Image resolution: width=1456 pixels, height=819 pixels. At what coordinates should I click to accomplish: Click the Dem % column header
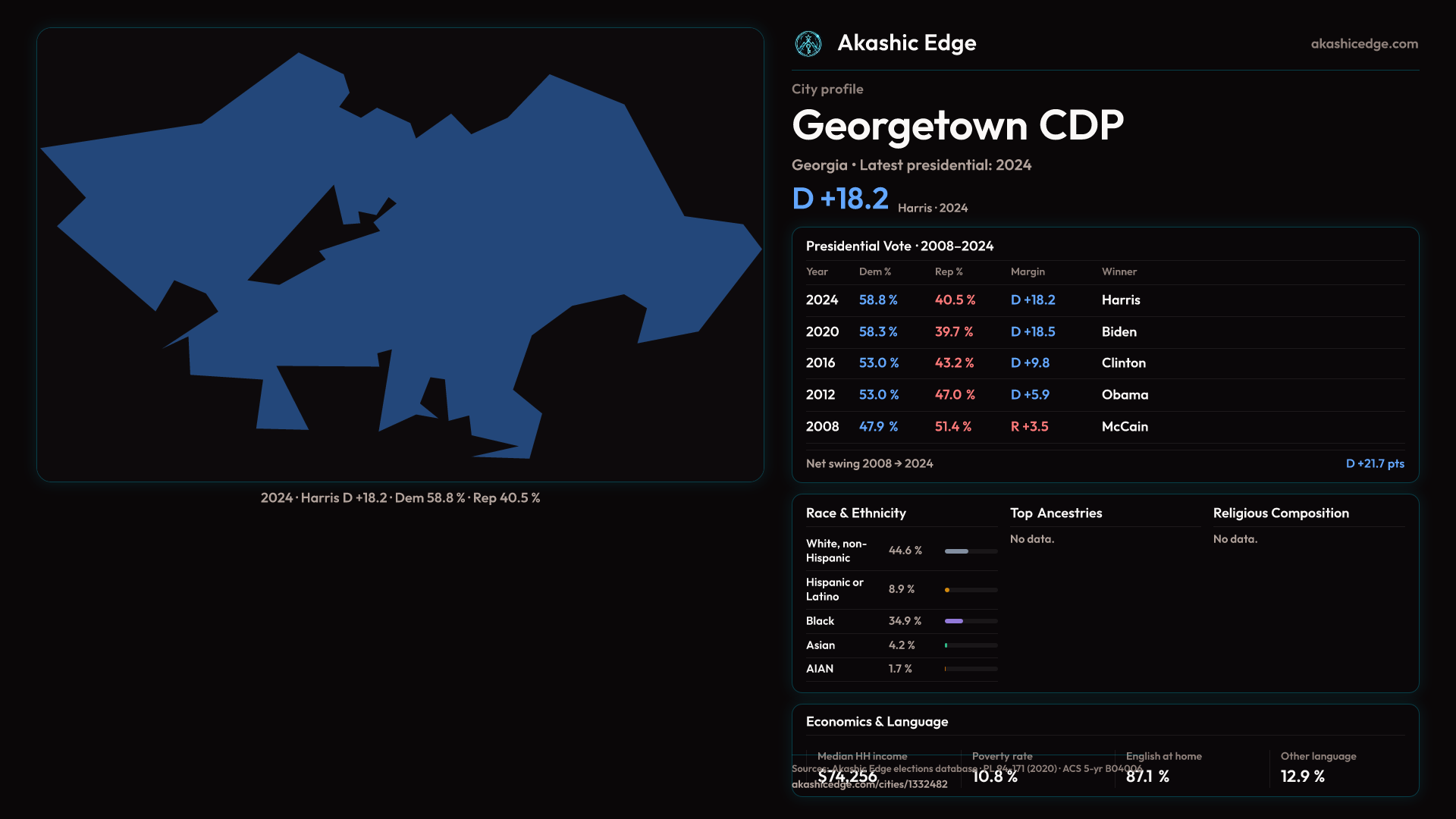click(874, 271)
